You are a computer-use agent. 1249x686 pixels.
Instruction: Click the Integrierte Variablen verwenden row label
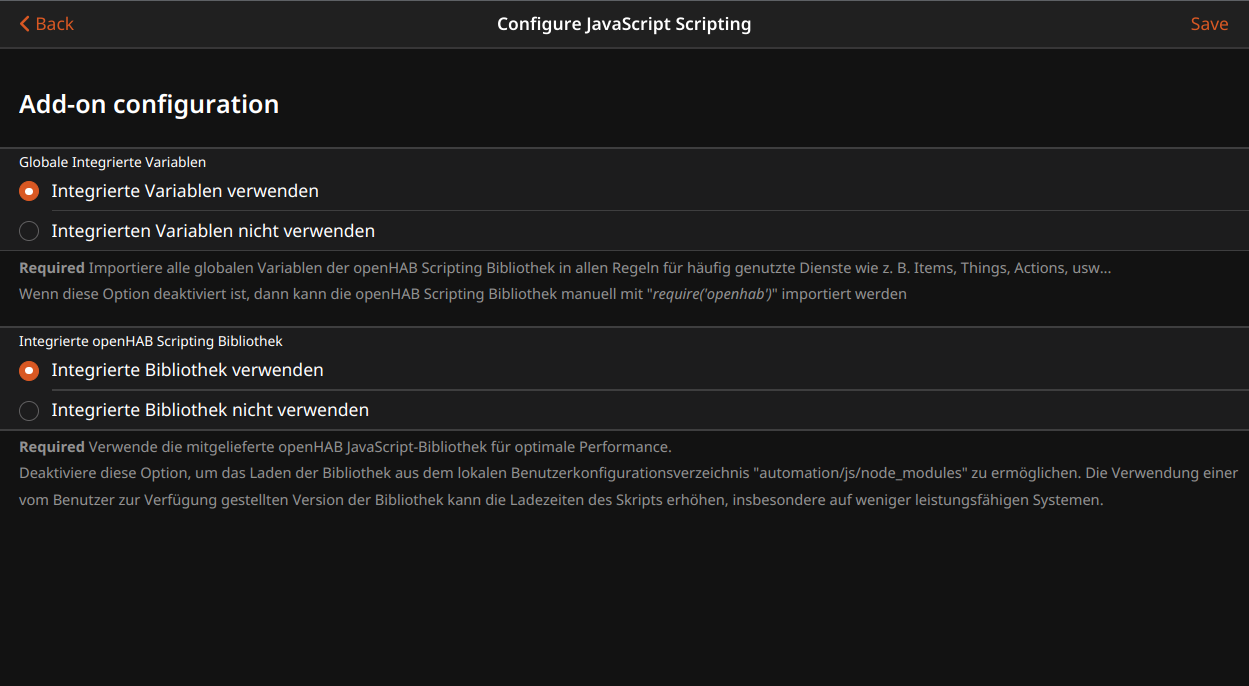click(184, 191)
